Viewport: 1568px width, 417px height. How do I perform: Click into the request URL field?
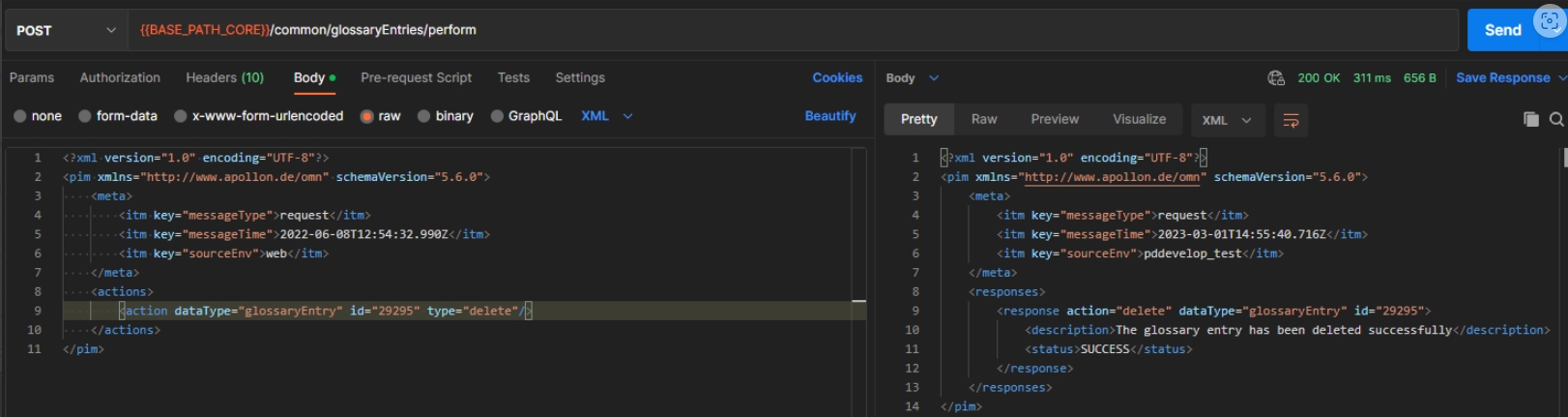[773, 30]
